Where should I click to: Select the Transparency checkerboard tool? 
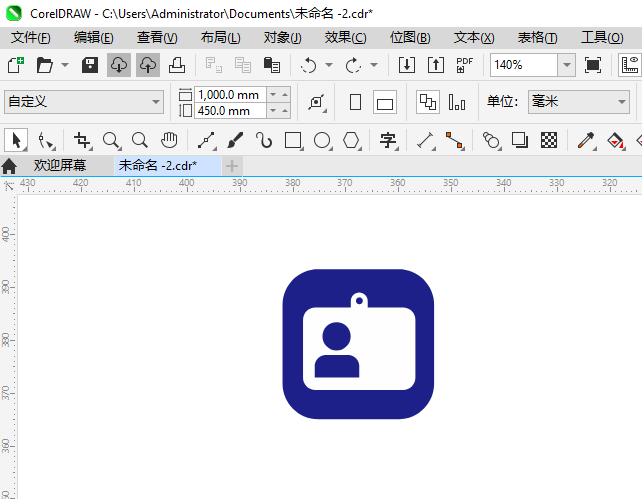point(549,140)
